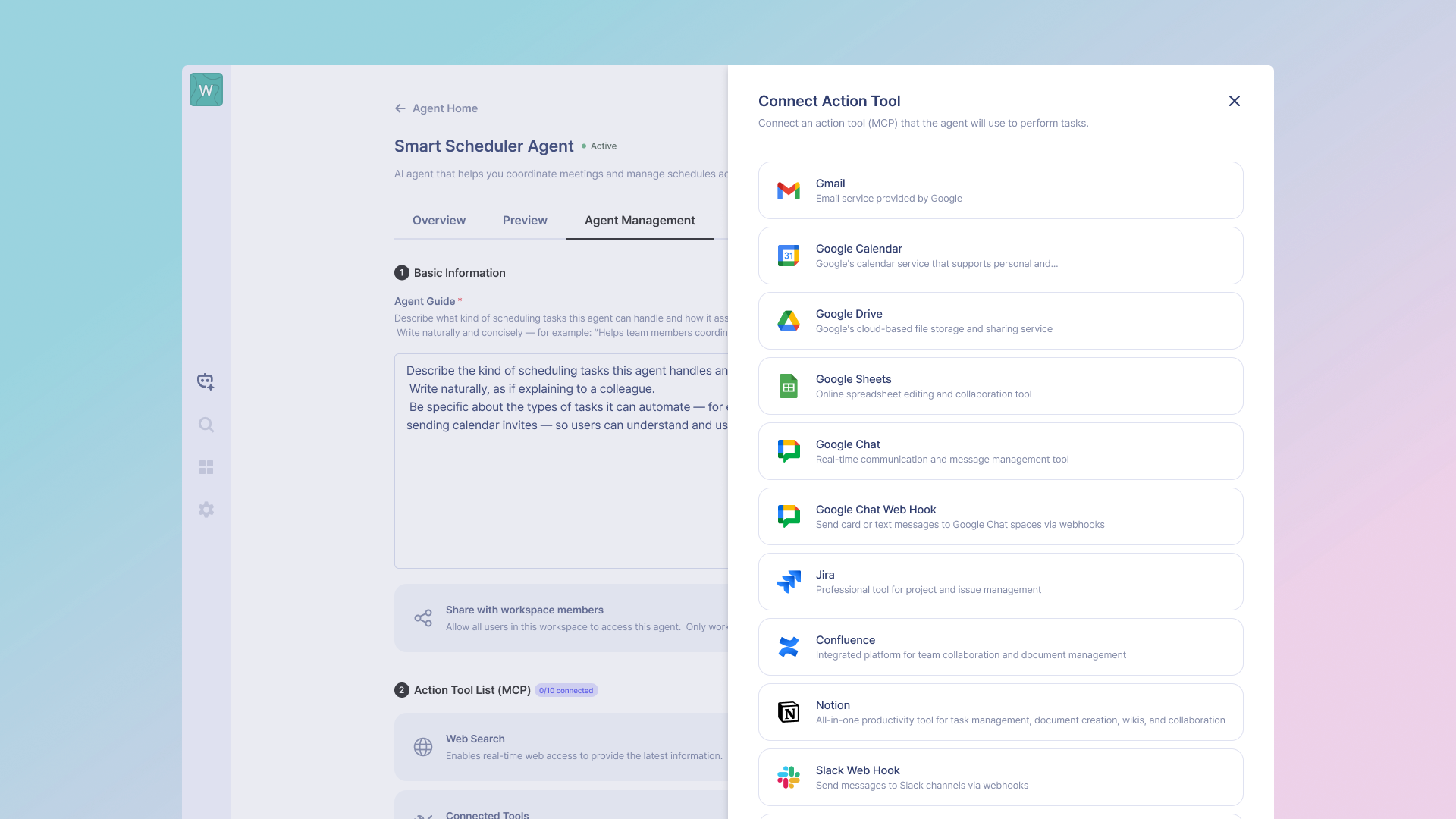
Task: Select the Google Calendar icon
Action: 789,256
